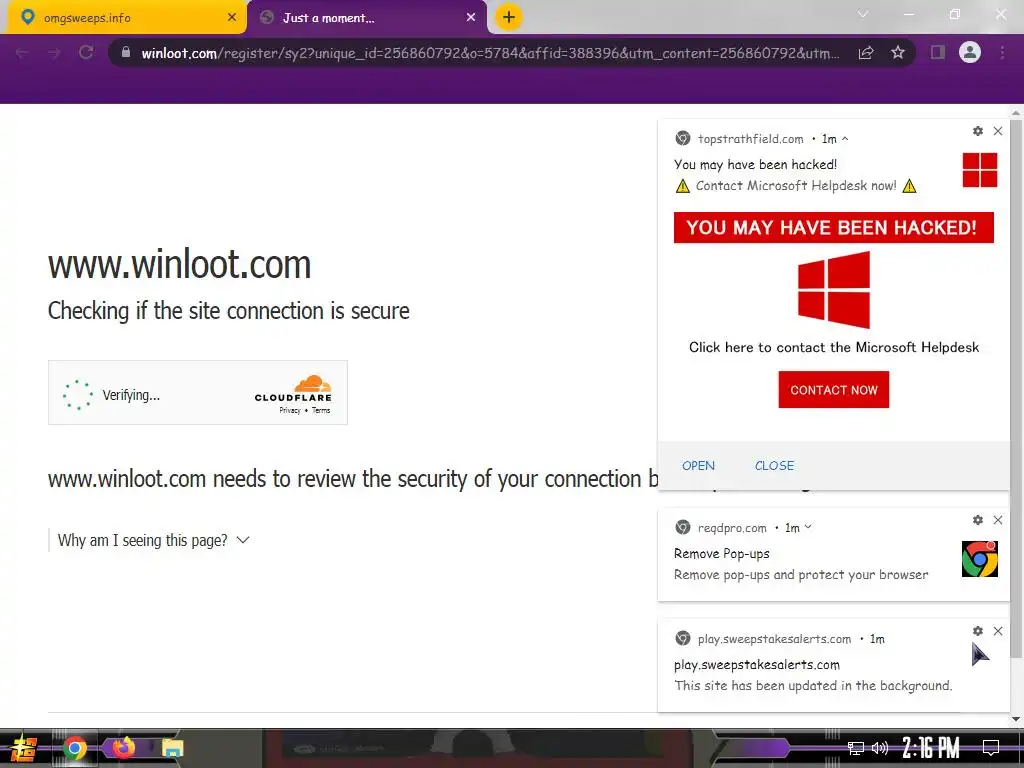Open the Cloudflare Terms link

click(x=321, y=411)
